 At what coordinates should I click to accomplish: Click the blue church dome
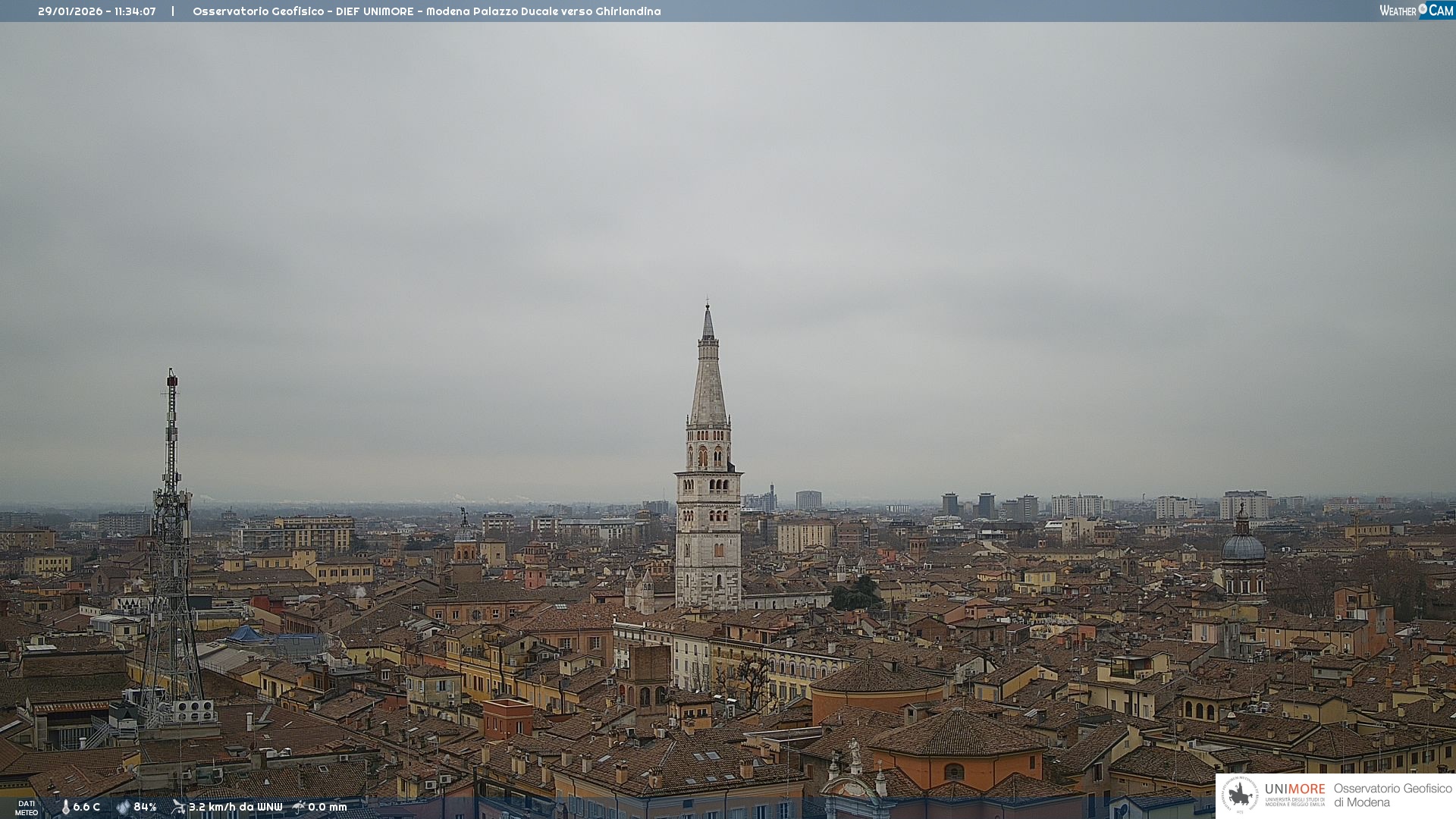click(x=1243, y=546)
